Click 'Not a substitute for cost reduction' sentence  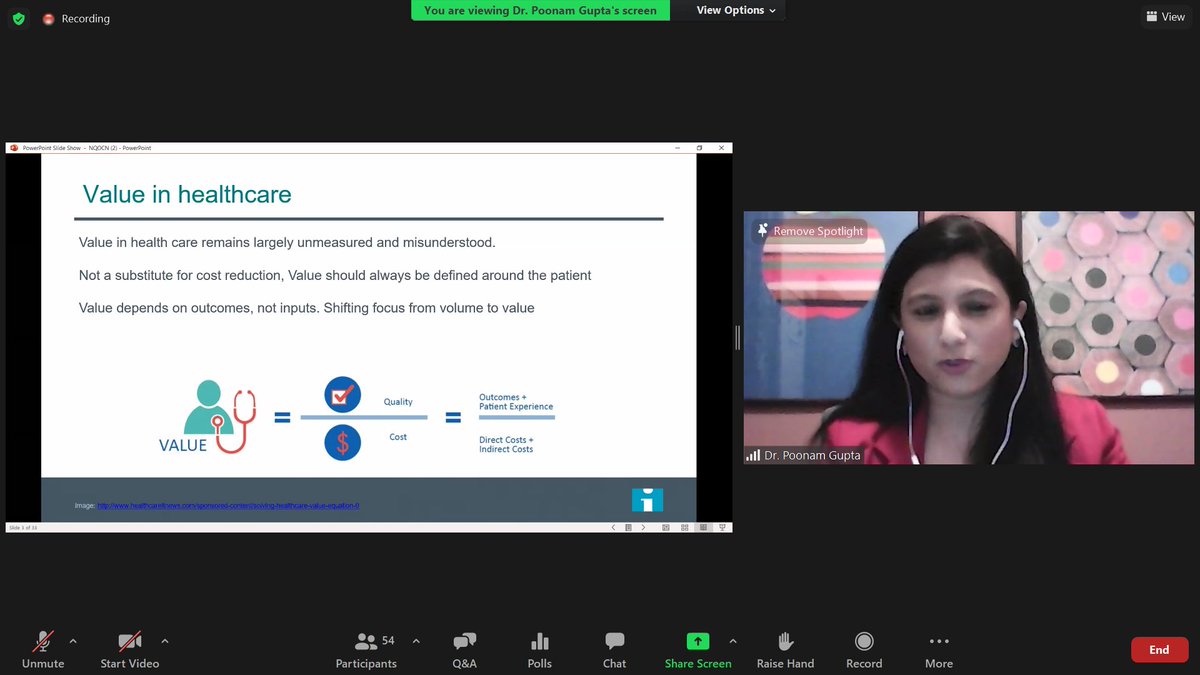point(335,275)
